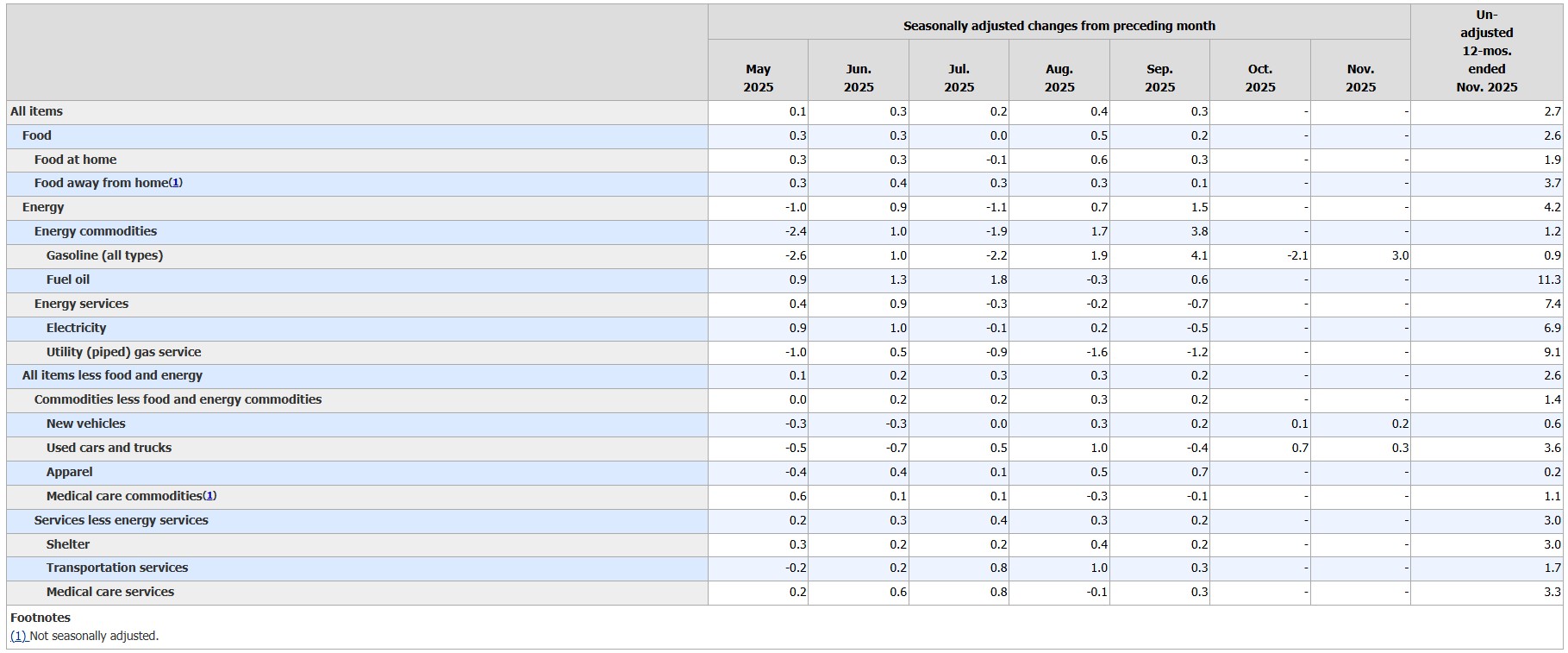Click the Seasonally adjusted changes header
Image resolution: width=1568 pixels, height=653 pixels.
coord(1059,26)
